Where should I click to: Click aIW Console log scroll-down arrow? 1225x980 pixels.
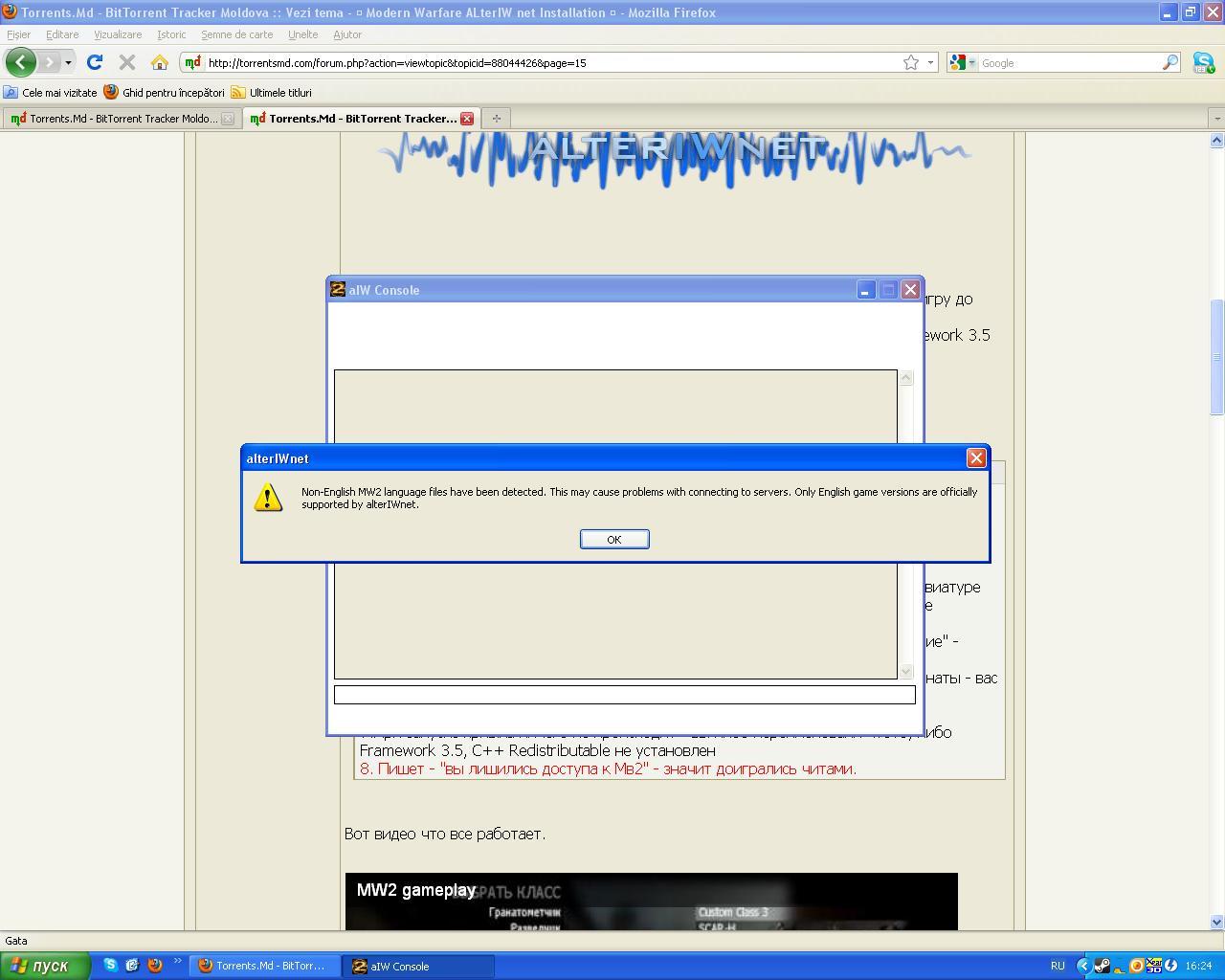coord(905,671)
